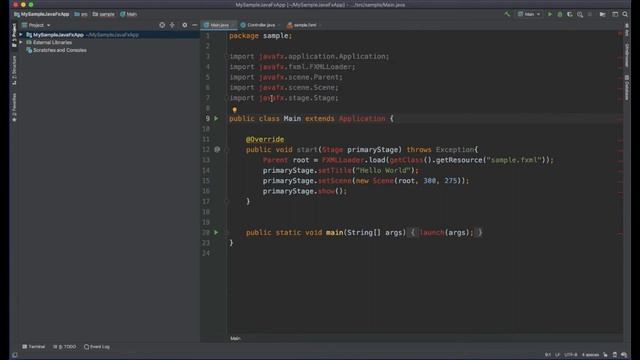Expand the External Libraries tree node

tap(21, 42)
